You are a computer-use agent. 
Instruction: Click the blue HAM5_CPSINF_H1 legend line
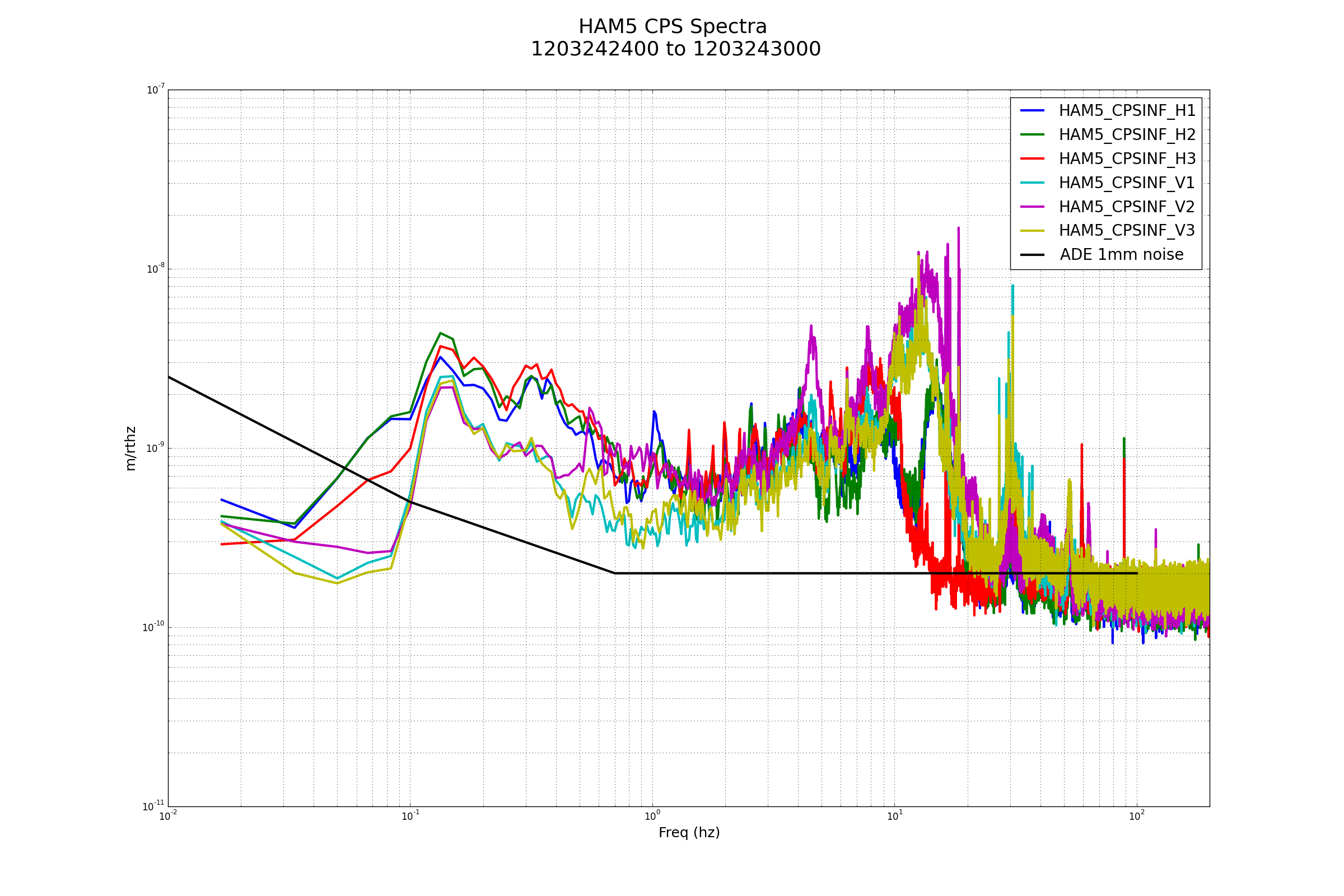click(1032, 110)
